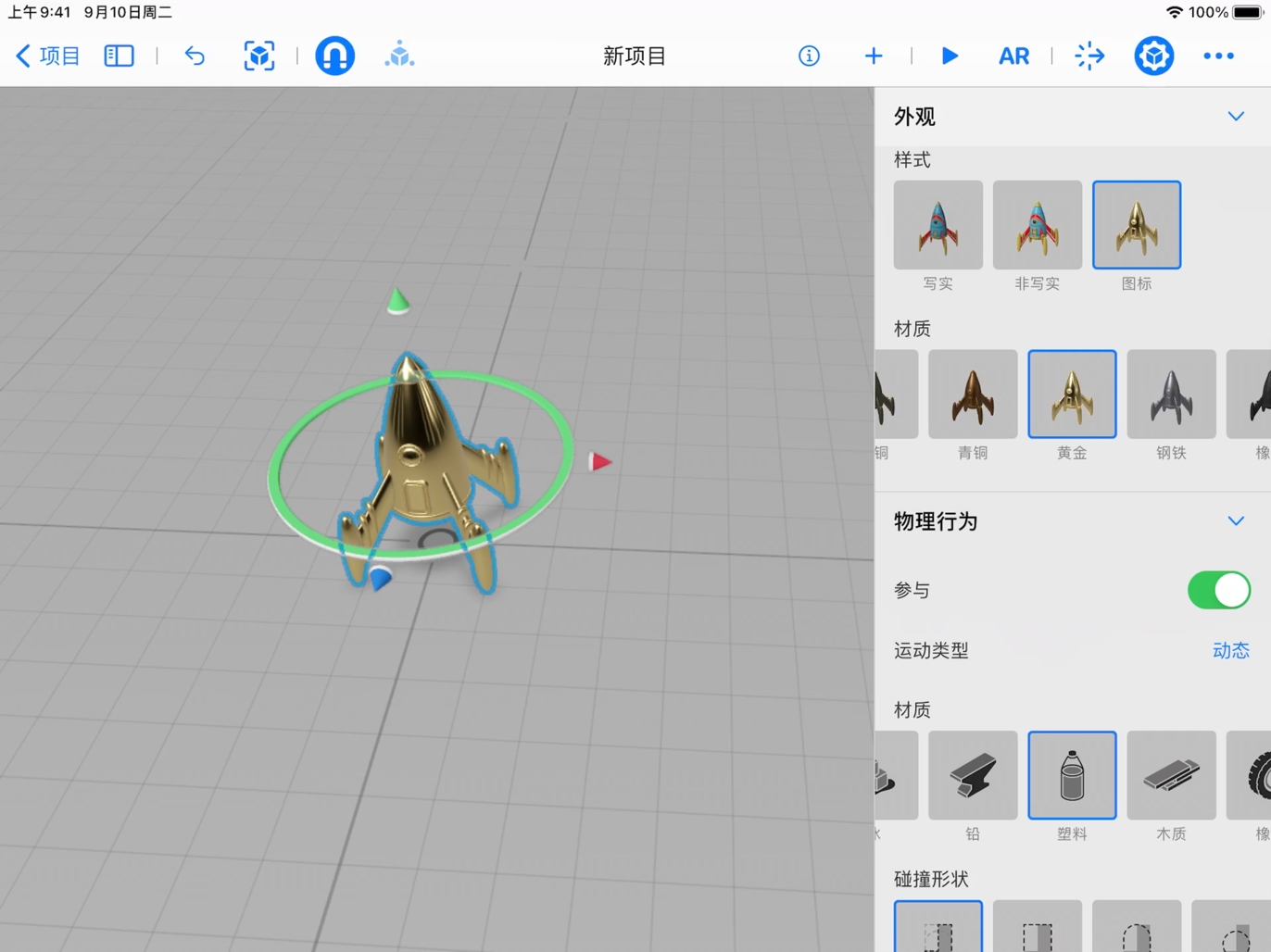
Task: Collapse the 外观 section
Action: [x=1236, y=117]
